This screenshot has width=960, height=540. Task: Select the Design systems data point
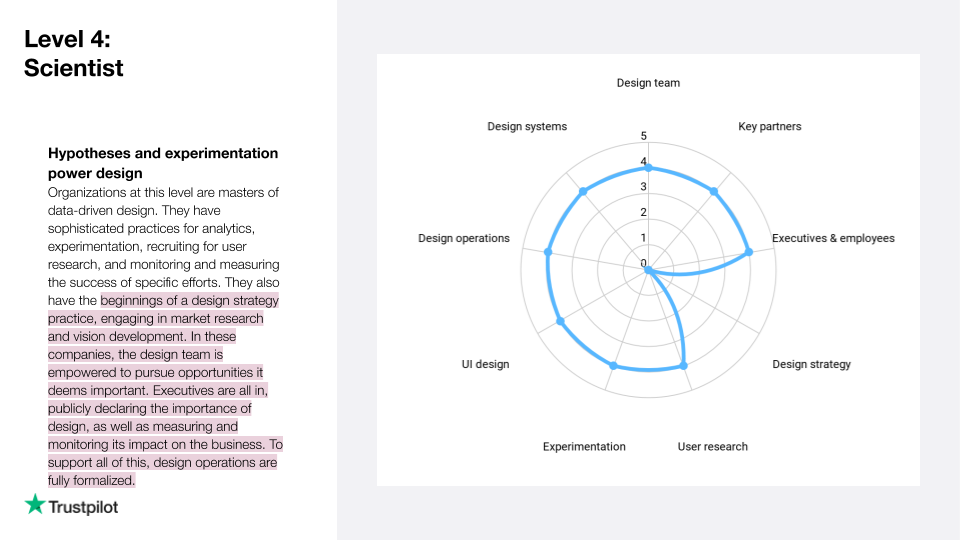coord(583,192)
